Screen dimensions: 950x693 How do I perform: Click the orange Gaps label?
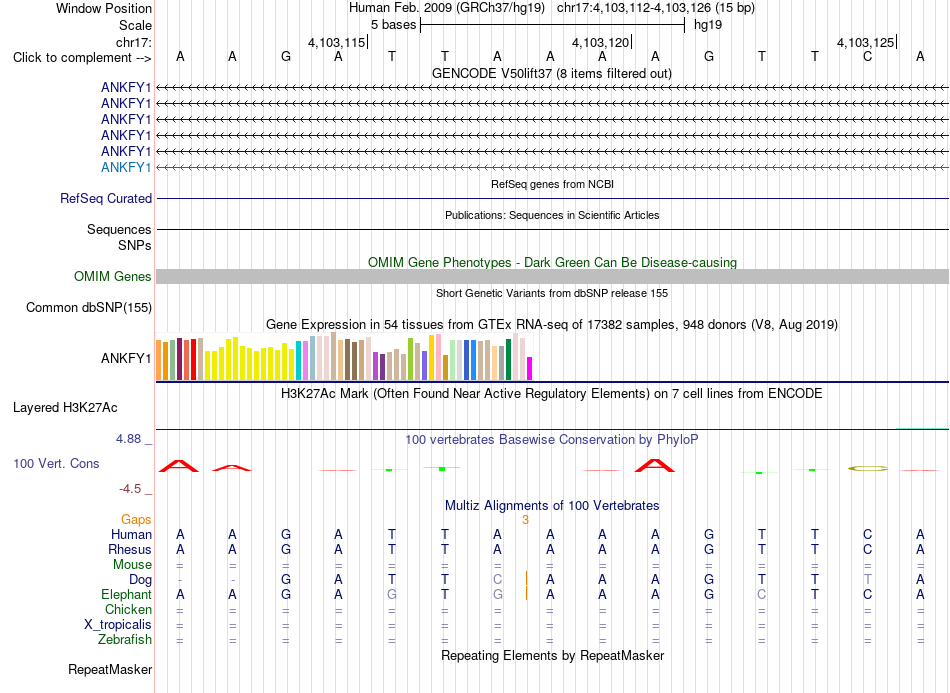[136, 520]
